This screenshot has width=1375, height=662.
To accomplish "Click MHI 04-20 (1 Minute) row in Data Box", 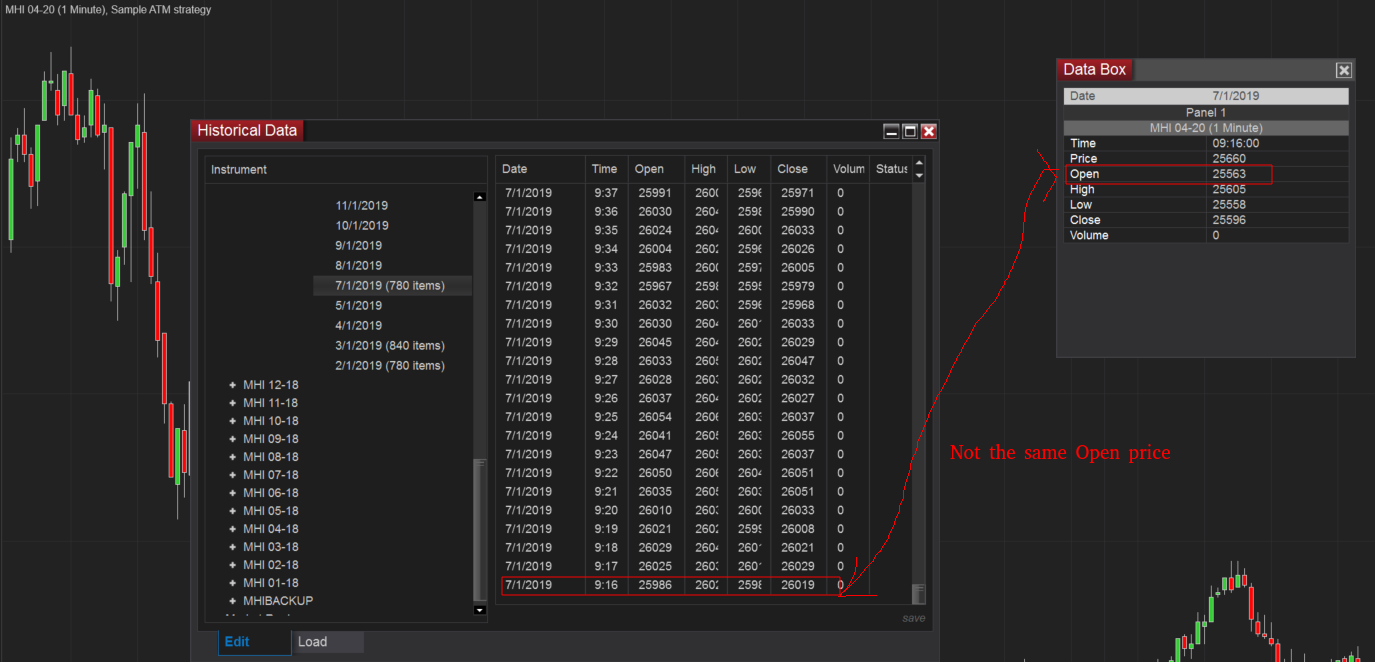I will [1206, 128].
